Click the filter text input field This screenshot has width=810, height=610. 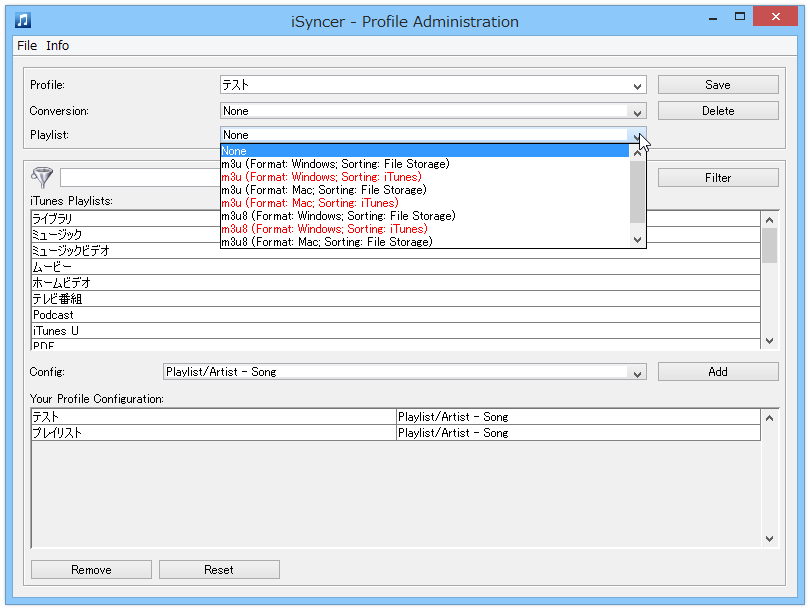coord(140,178)
